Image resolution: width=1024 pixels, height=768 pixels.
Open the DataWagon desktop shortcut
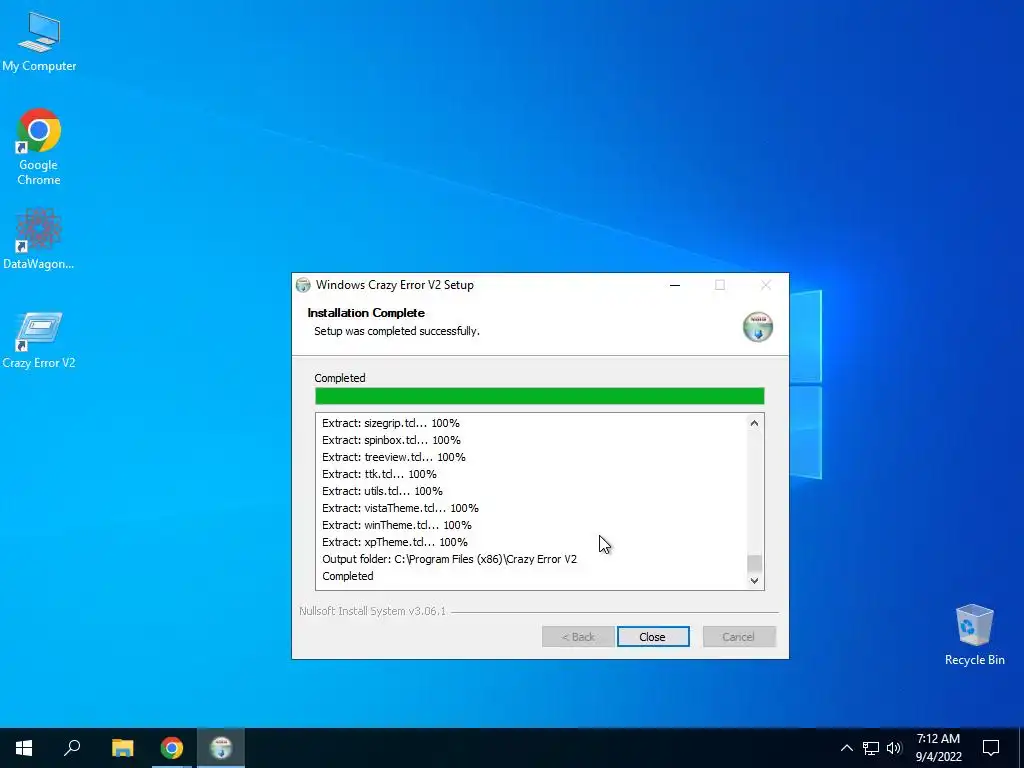click(39, 238)
